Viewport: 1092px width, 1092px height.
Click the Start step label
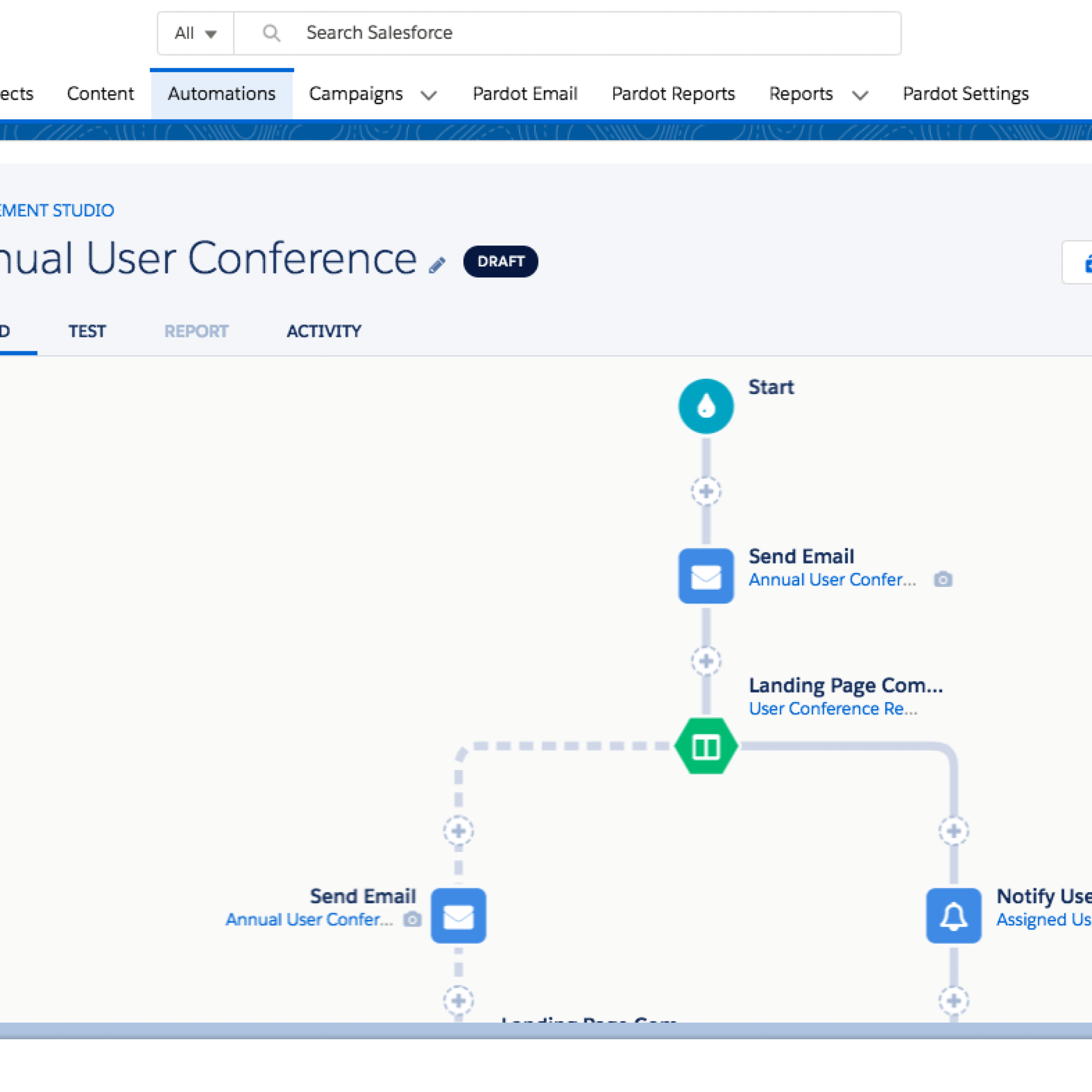tap(771, 387)
